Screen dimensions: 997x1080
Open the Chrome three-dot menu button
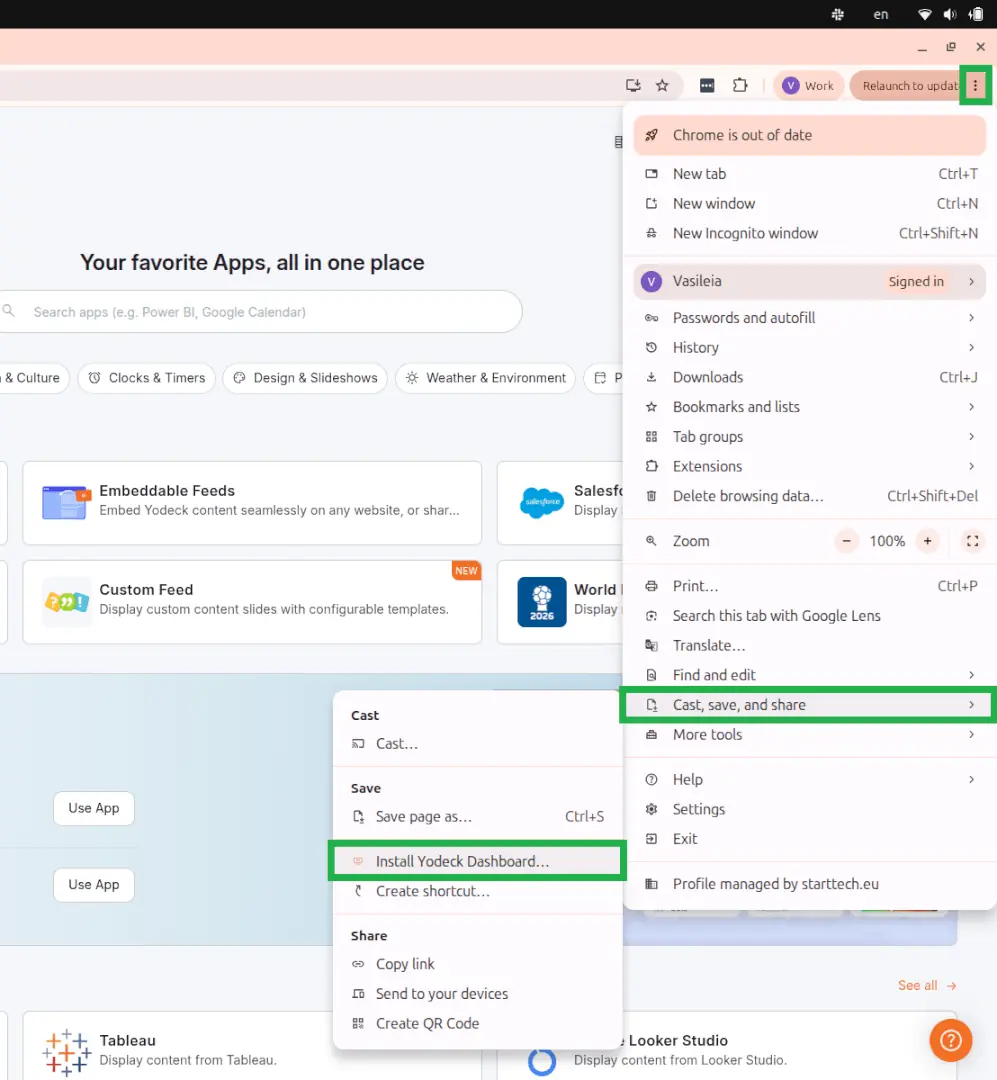point(975,85)
